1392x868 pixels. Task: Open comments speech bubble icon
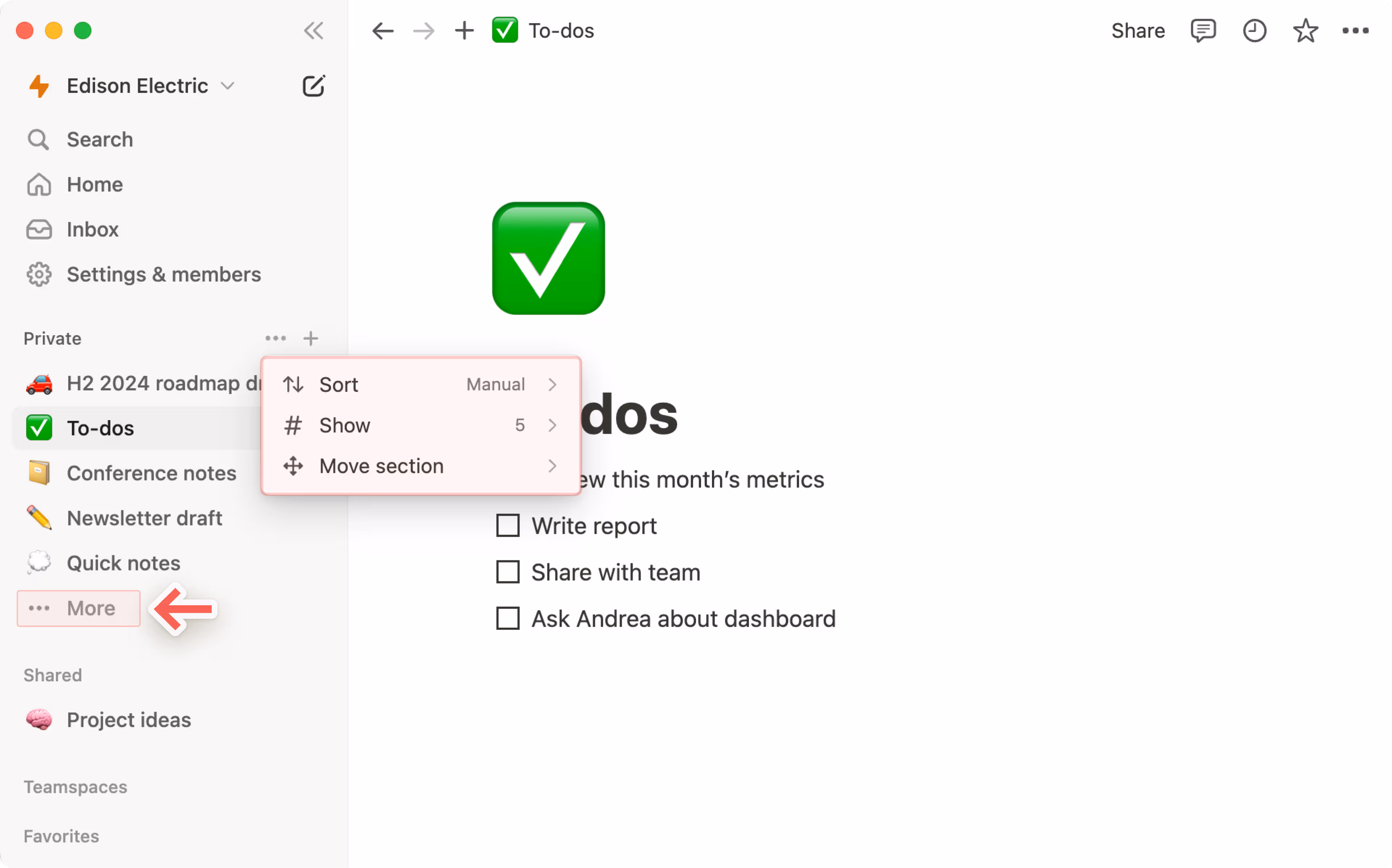pos(1202,30)
